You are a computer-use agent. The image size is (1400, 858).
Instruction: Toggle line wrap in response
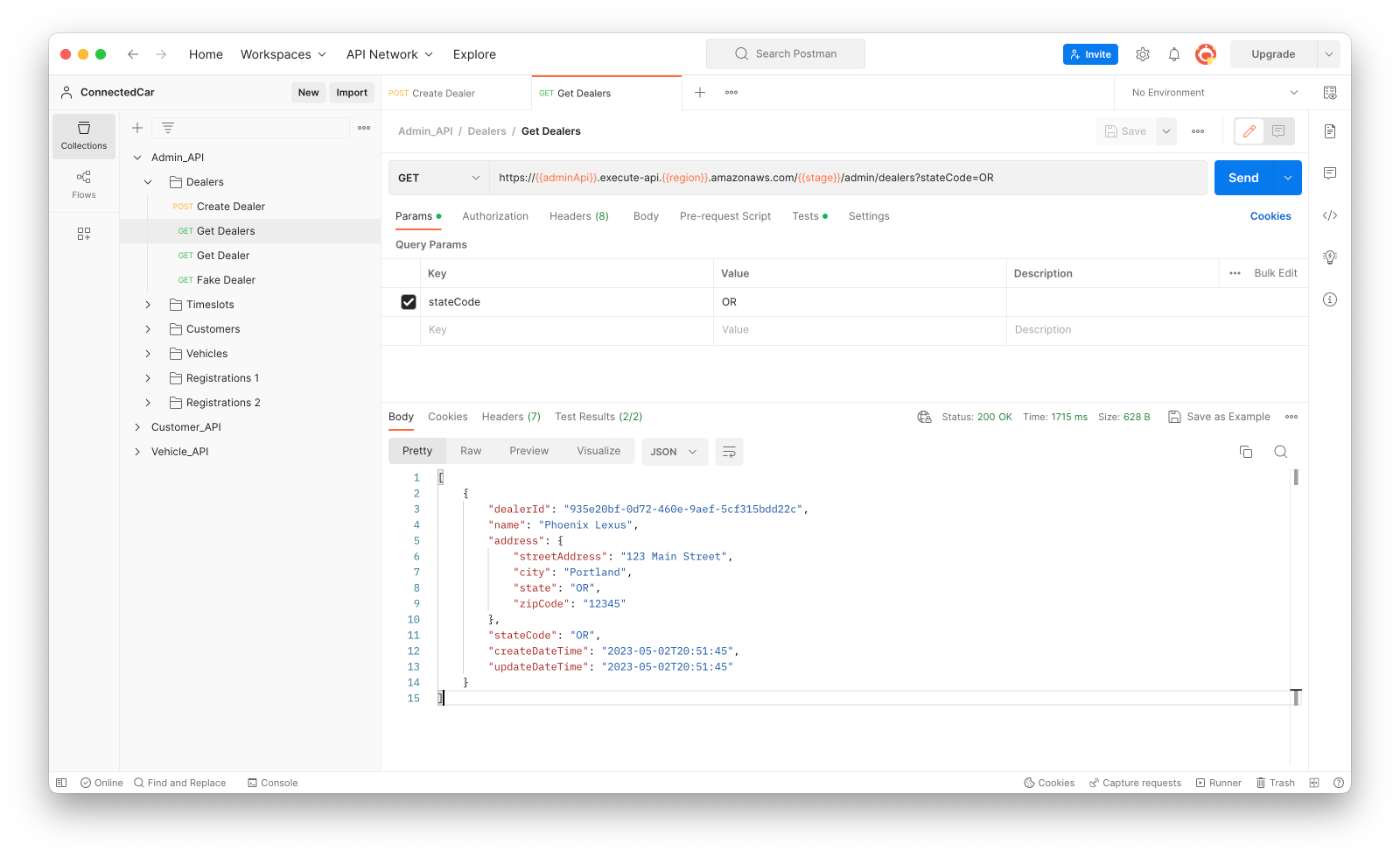coord(729,452)
